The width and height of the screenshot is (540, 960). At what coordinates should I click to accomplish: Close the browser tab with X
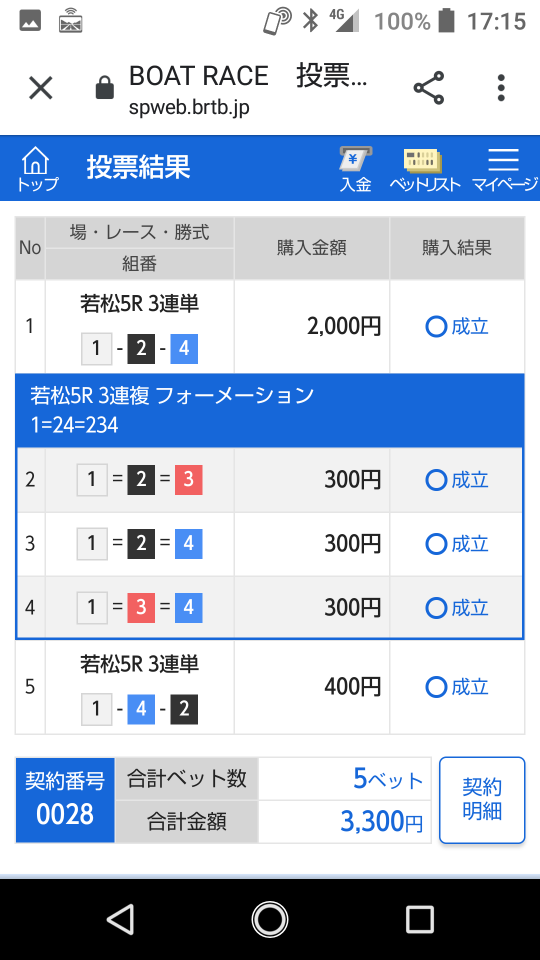[x=41, y=88]
